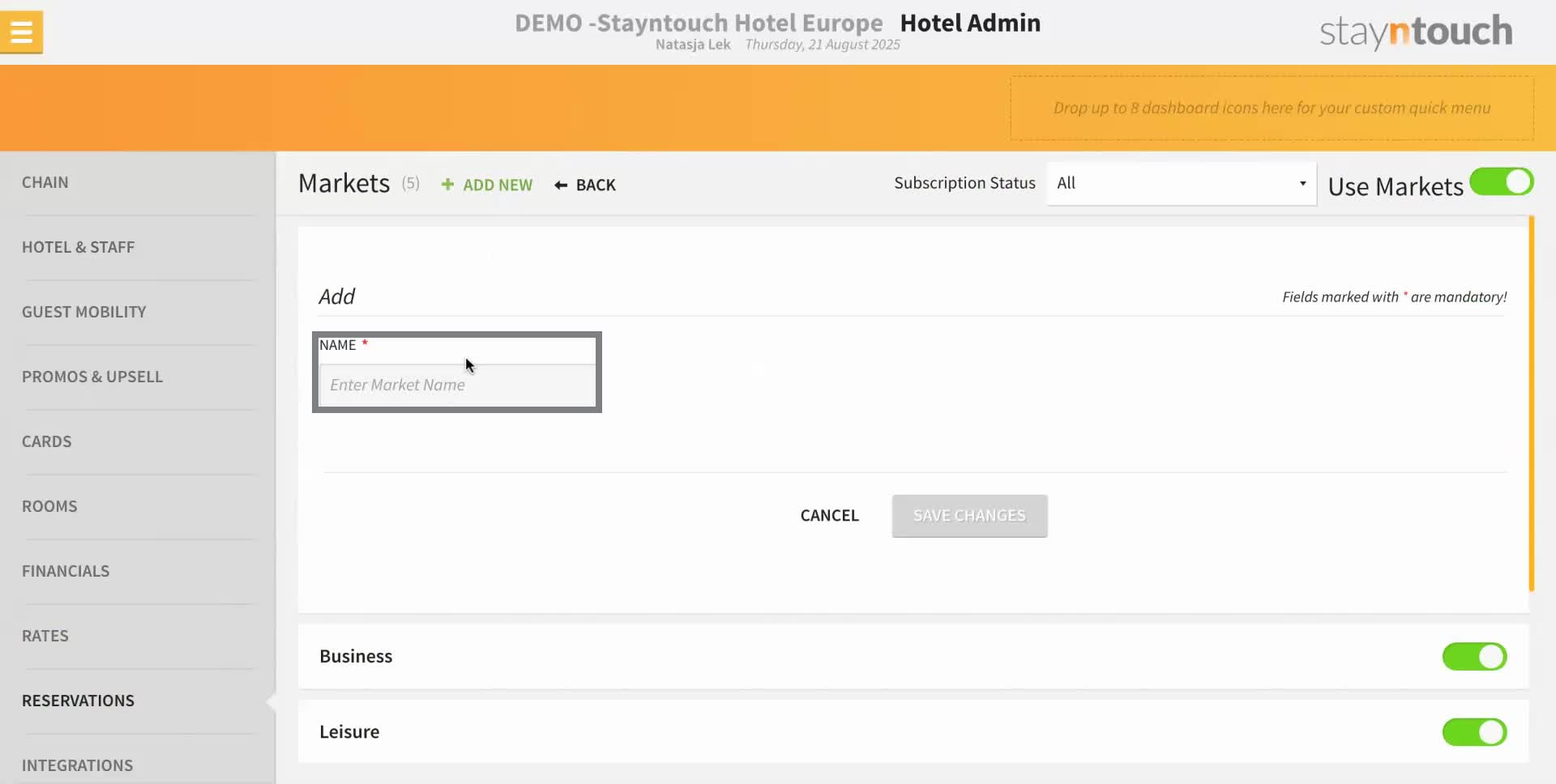Toggle the Use Markets switch
1556x784 pixels.
pyautogui.click(x=1501, y=182)
